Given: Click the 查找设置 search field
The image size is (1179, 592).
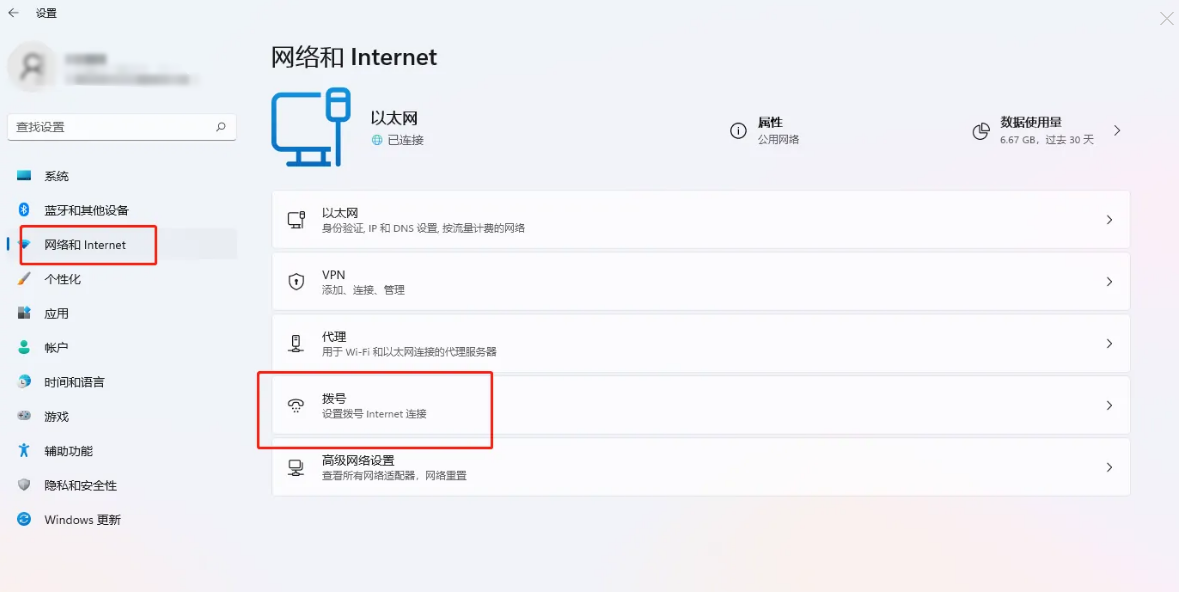Looking at the screenshot, I should pos(122,127).
